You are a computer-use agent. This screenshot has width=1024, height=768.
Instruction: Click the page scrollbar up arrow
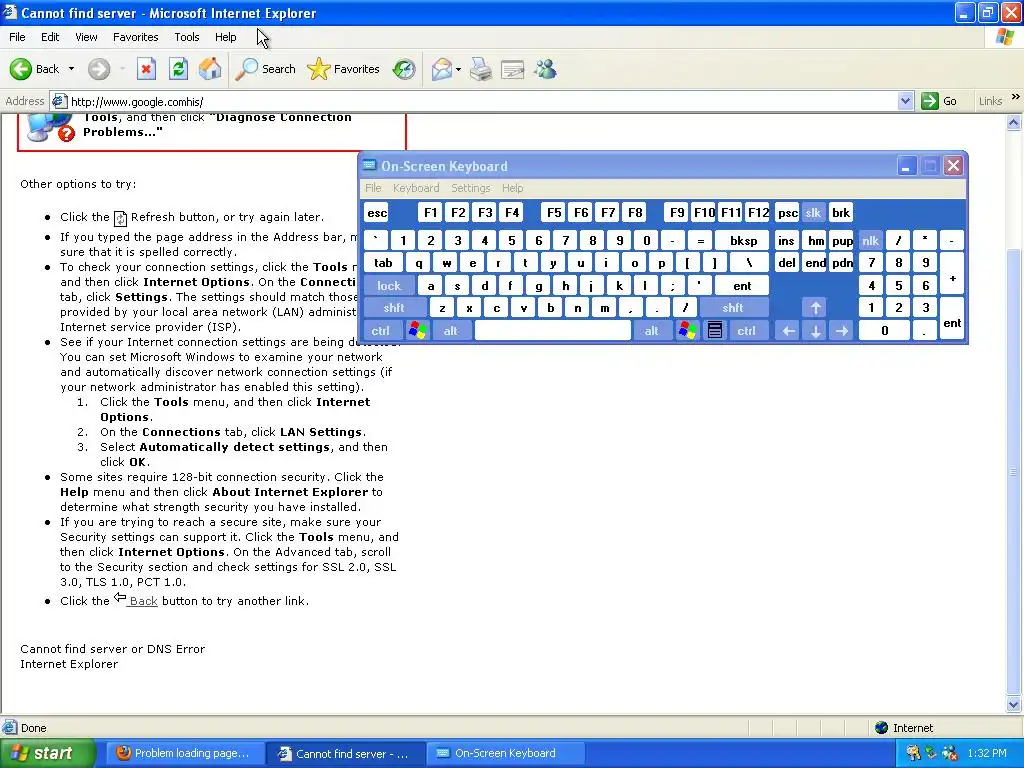pyautogui.click(x=1014, y=122)
